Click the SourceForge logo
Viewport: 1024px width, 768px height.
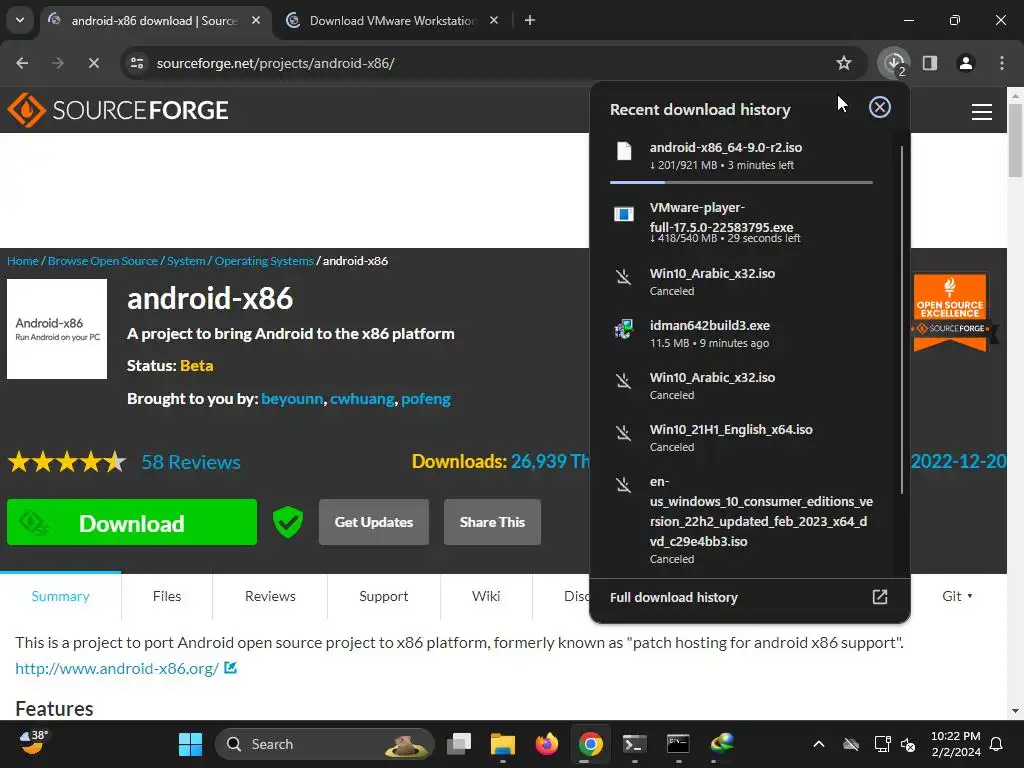point(118,110)
